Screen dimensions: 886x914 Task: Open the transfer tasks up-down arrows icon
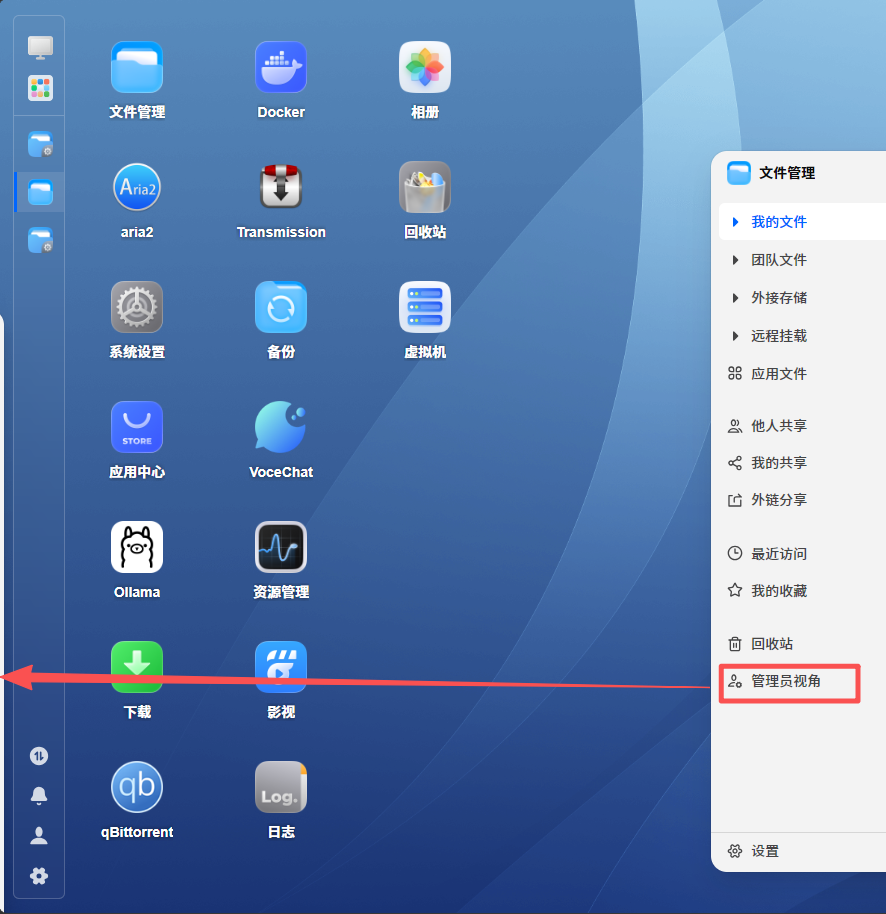(x=39, y=756)
